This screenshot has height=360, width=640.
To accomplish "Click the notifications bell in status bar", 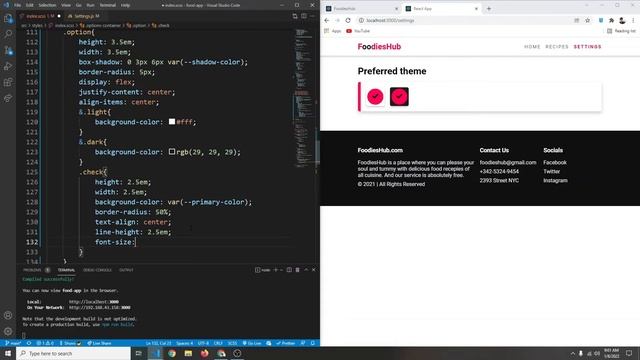I will coord(313,343).
